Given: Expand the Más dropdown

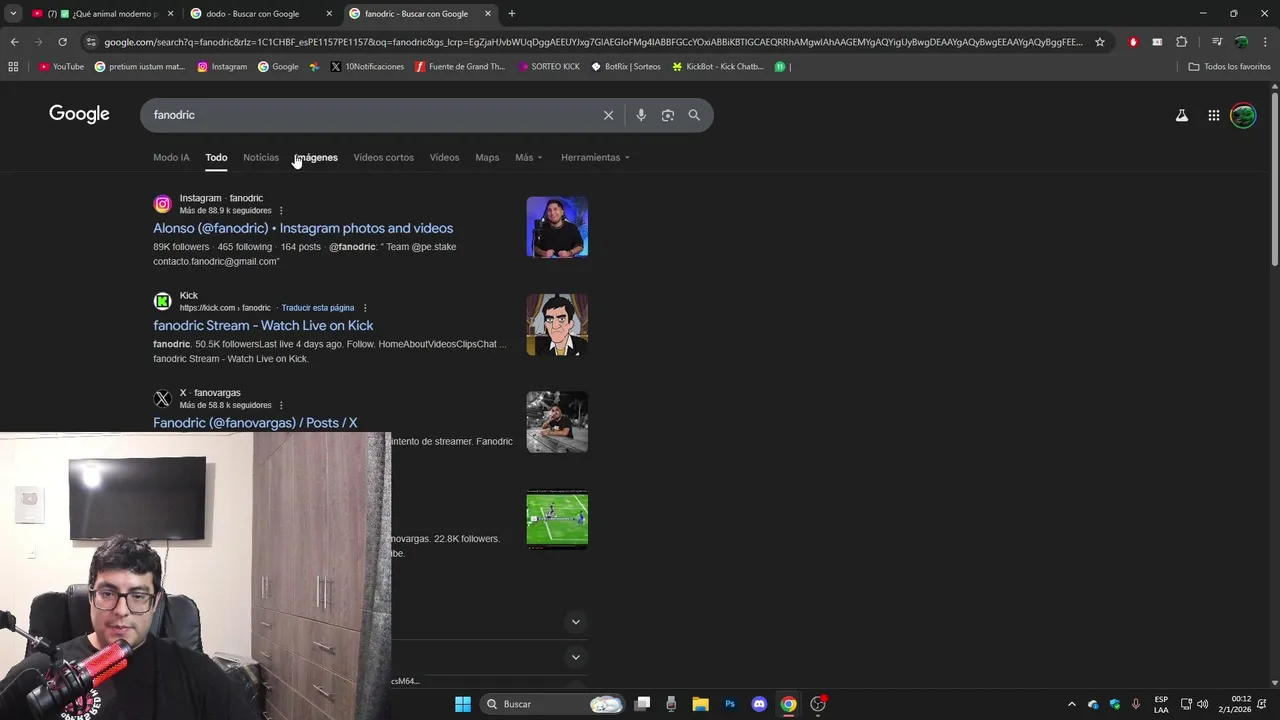Looking at the screenshot, I should click(x=529, y=157).
